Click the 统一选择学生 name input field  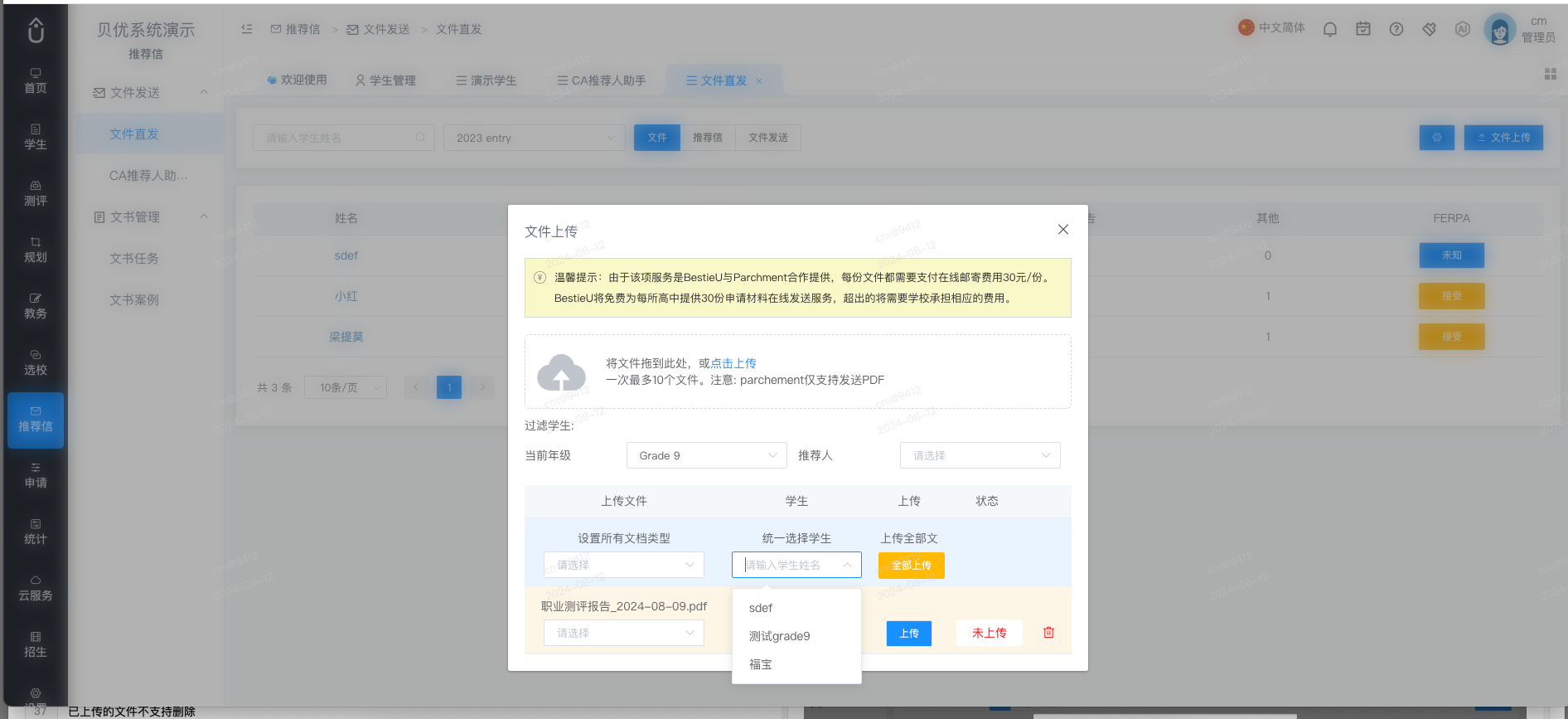(796, 565)
